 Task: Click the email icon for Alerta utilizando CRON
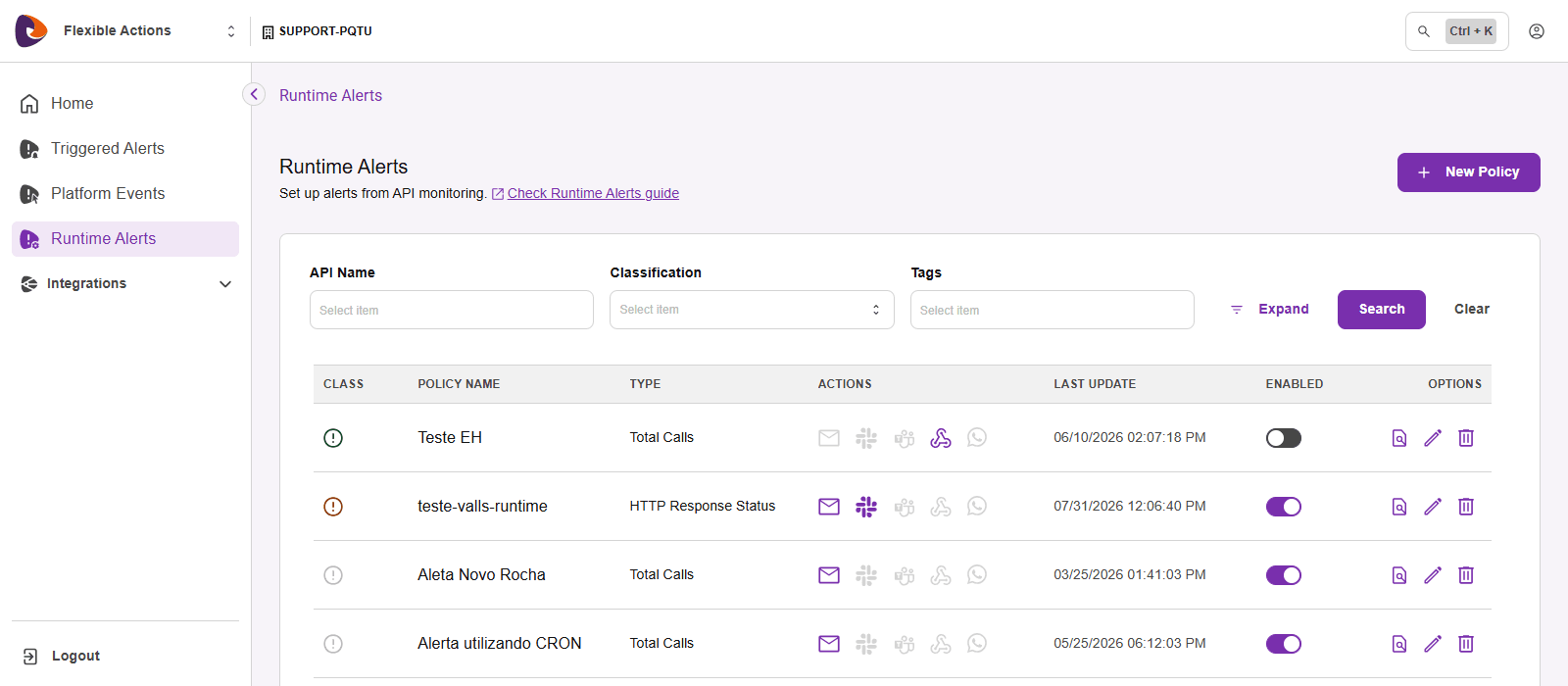(x=829, y=644)
